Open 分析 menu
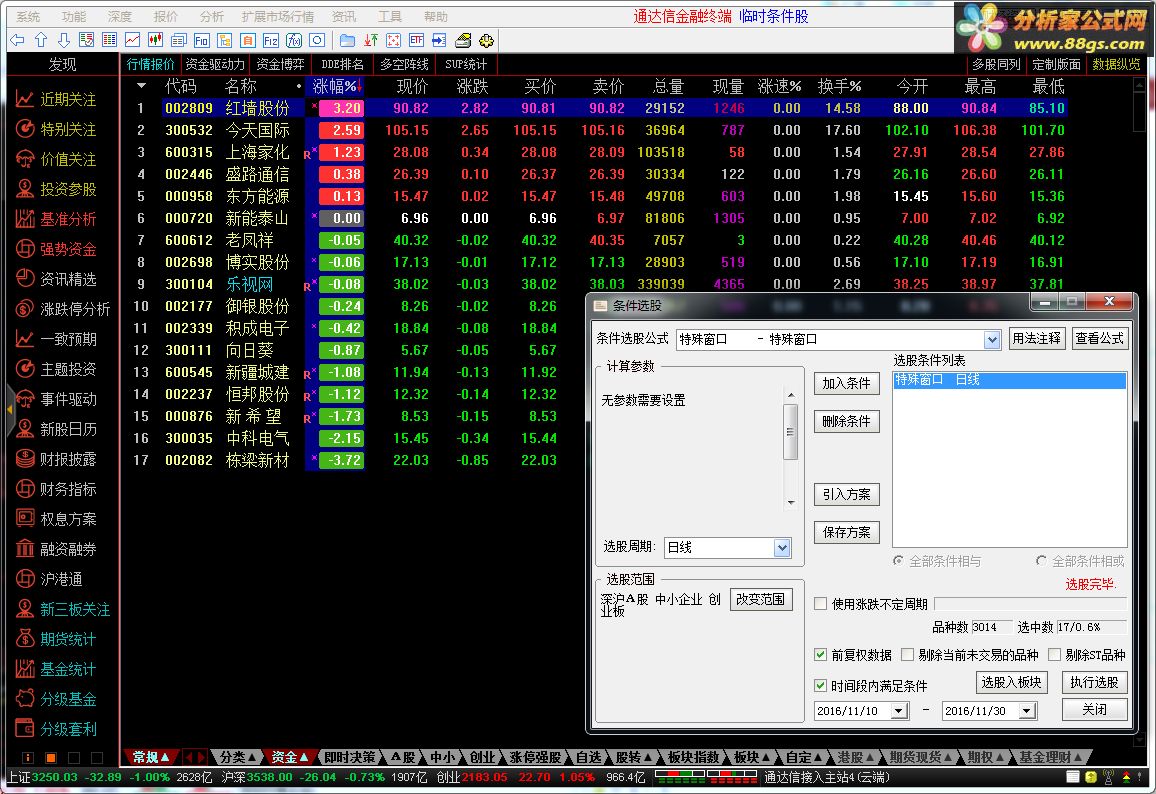Screen dimensions: 1156x794 pos(212,16)
